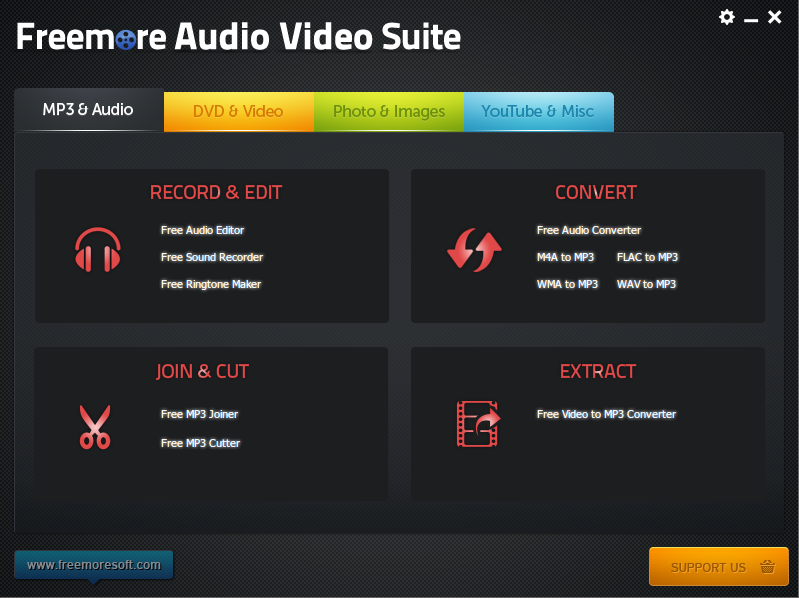Open settings via the gear icon
799x598 pixels.
pos(727,17)
